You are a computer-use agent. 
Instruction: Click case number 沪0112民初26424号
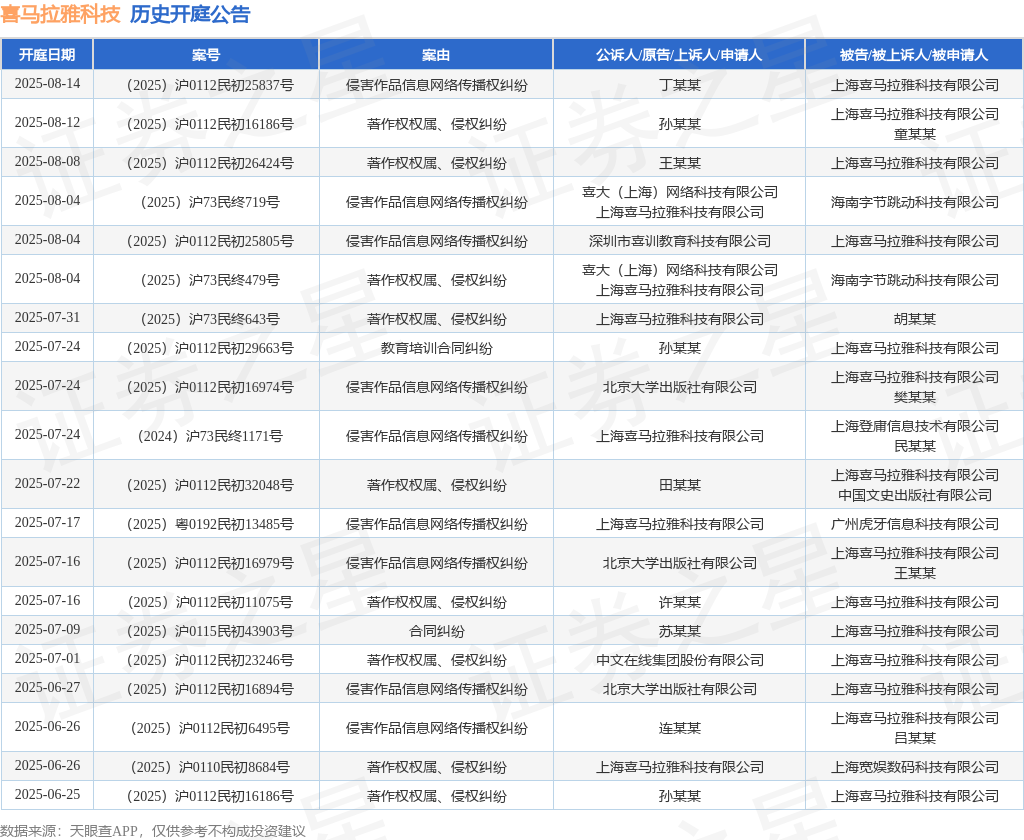click(210, 163)
